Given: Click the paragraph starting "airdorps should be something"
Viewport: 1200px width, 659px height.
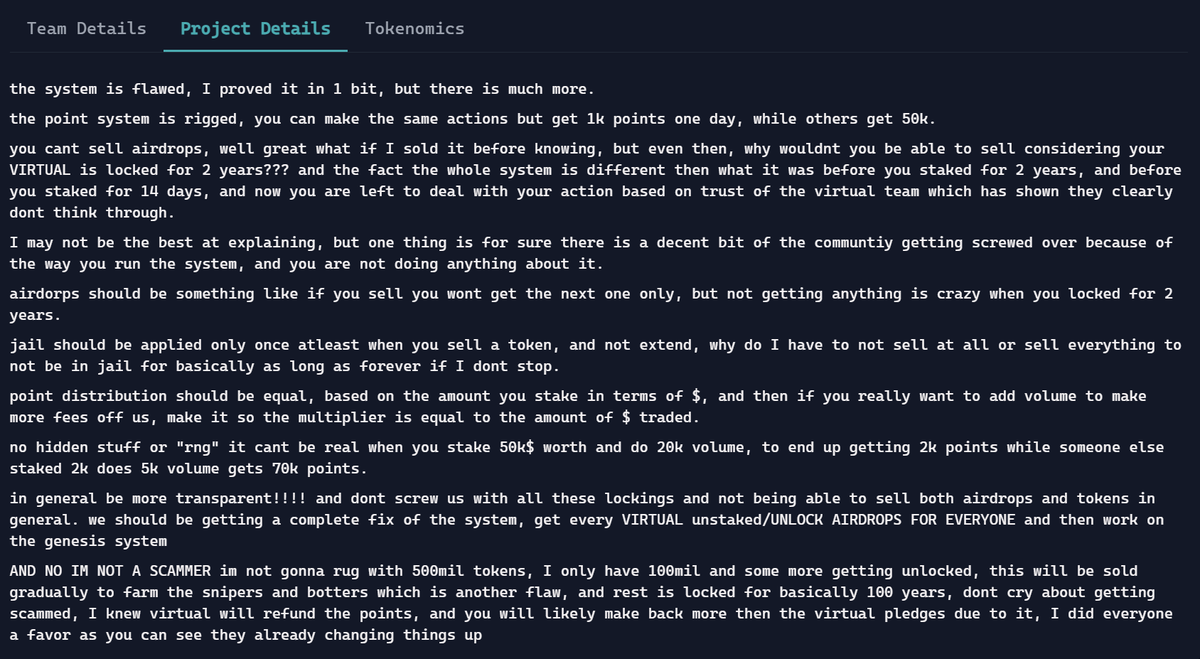Looking at the screenshot, I should click(591, 304).
